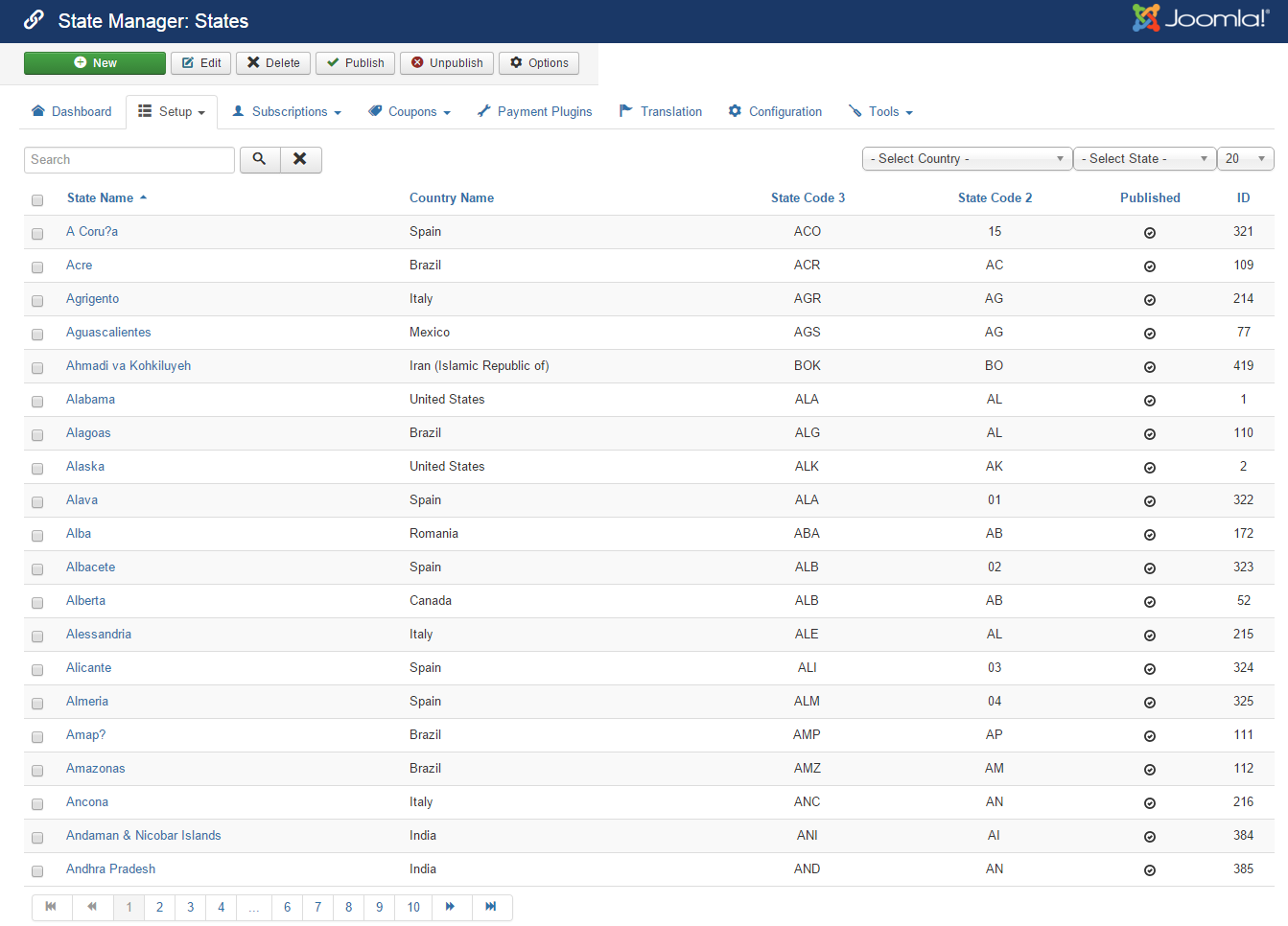Check the checkbox for Andhra Pradesh row
The height and width of the screenshot is (926, 1288).
(x=37, y=871)
